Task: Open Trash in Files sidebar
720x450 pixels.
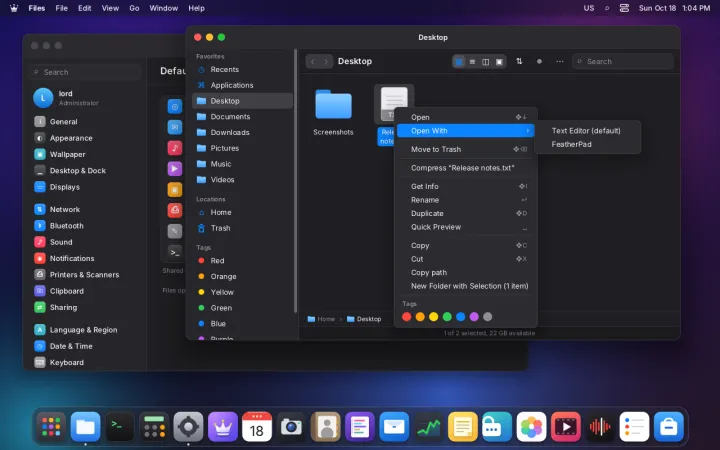Action: click(x=242, y=228)
